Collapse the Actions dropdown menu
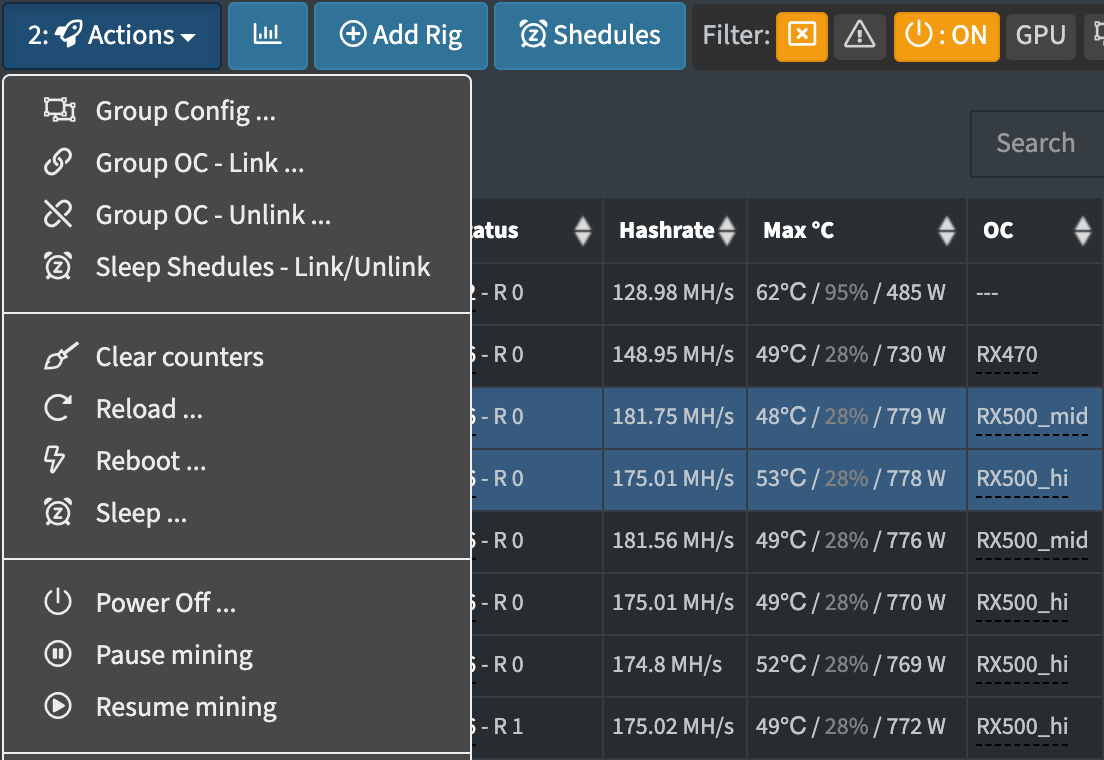Image resolution: width=1104 pixels, height=760 pixels. tap(112, 35)
